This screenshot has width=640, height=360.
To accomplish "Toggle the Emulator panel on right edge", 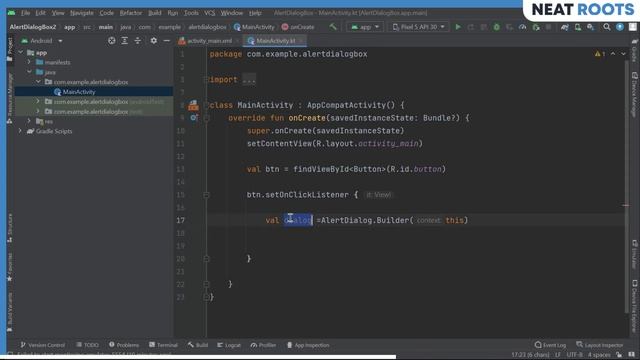I will pos(634,254).
